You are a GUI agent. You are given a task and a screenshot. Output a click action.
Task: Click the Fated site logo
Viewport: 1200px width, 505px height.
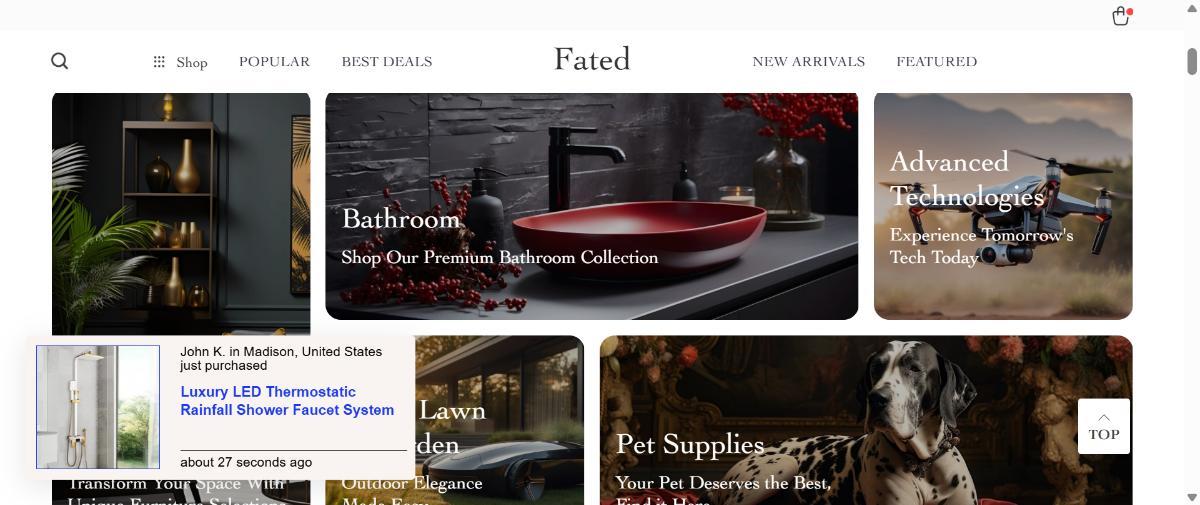click(592, 59)
